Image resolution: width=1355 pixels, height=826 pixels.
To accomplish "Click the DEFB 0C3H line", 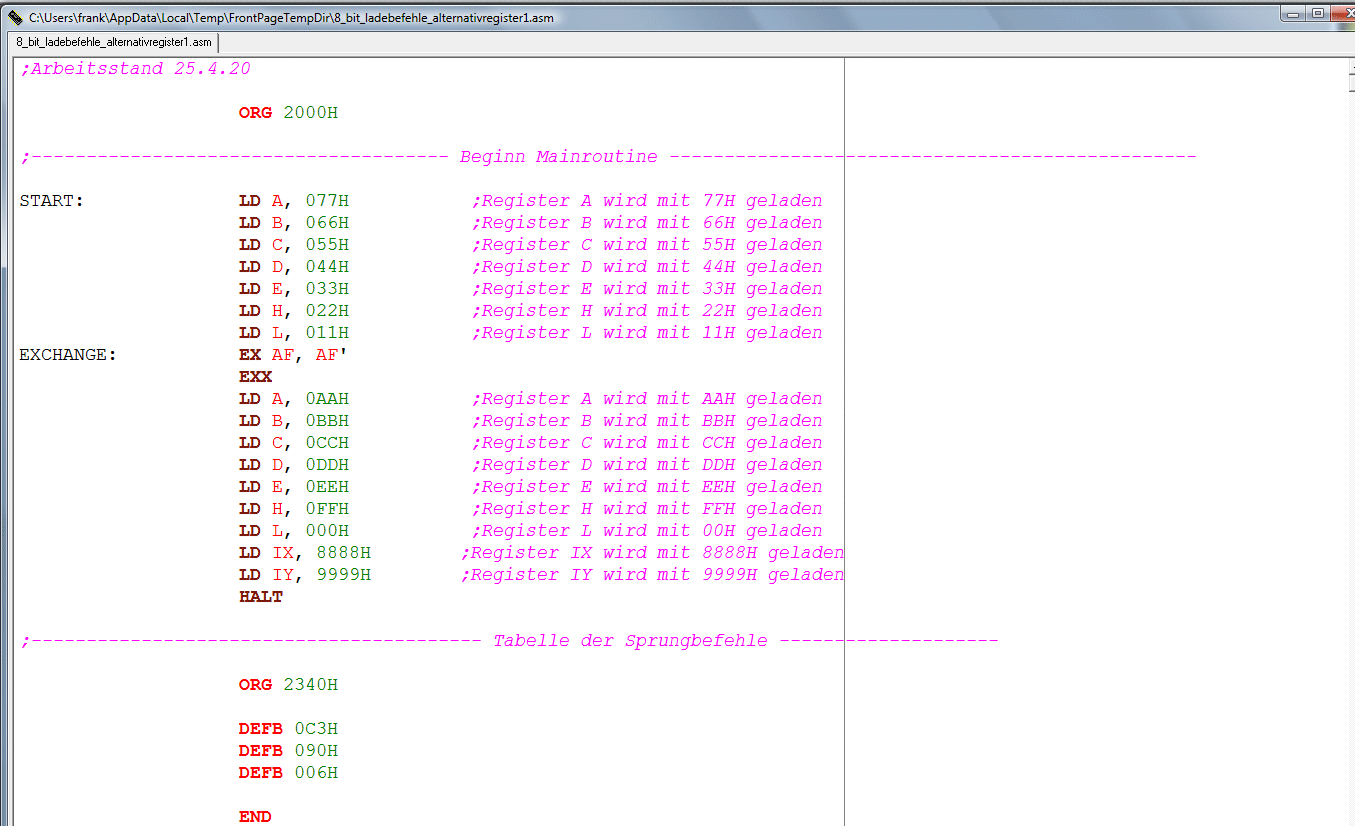I will tap(288, 729).
